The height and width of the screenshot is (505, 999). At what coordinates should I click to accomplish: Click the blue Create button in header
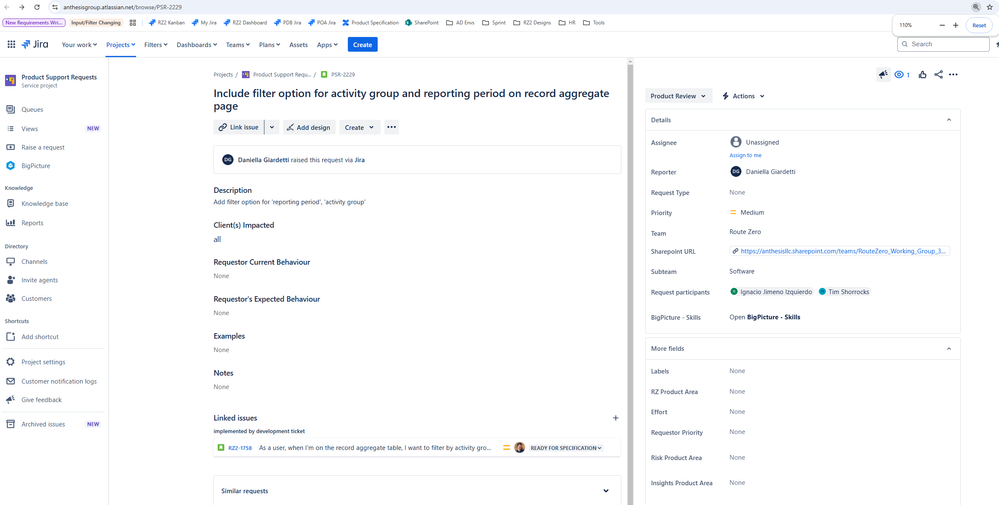pyautogui.click(x=363, y=45)
